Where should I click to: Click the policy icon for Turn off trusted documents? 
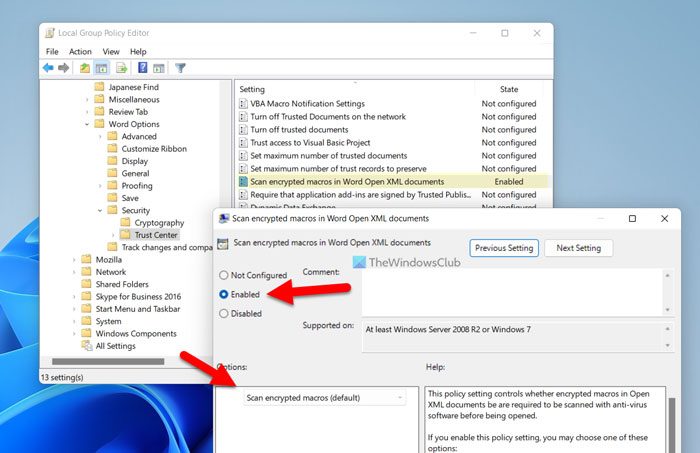(243, 129)
